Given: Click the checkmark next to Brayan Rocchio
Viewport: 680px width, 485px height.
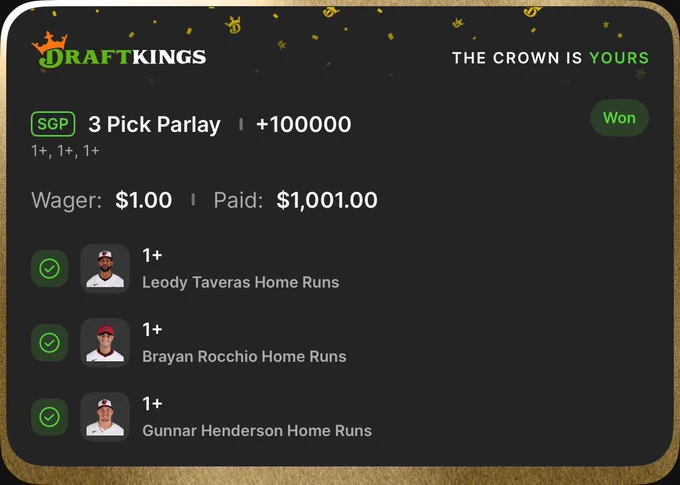Looking at the screenshot, I should tap(49, 343).
